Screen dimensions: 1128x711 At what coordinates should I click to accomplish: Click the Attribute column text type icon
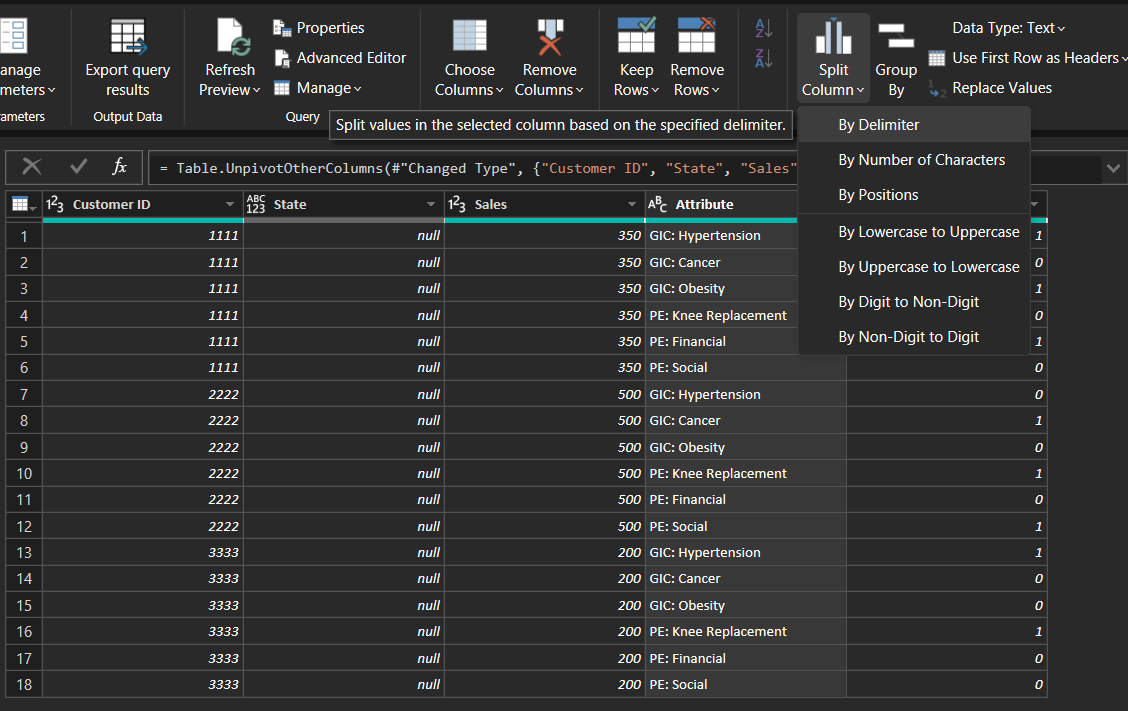(x=658, y=204)
